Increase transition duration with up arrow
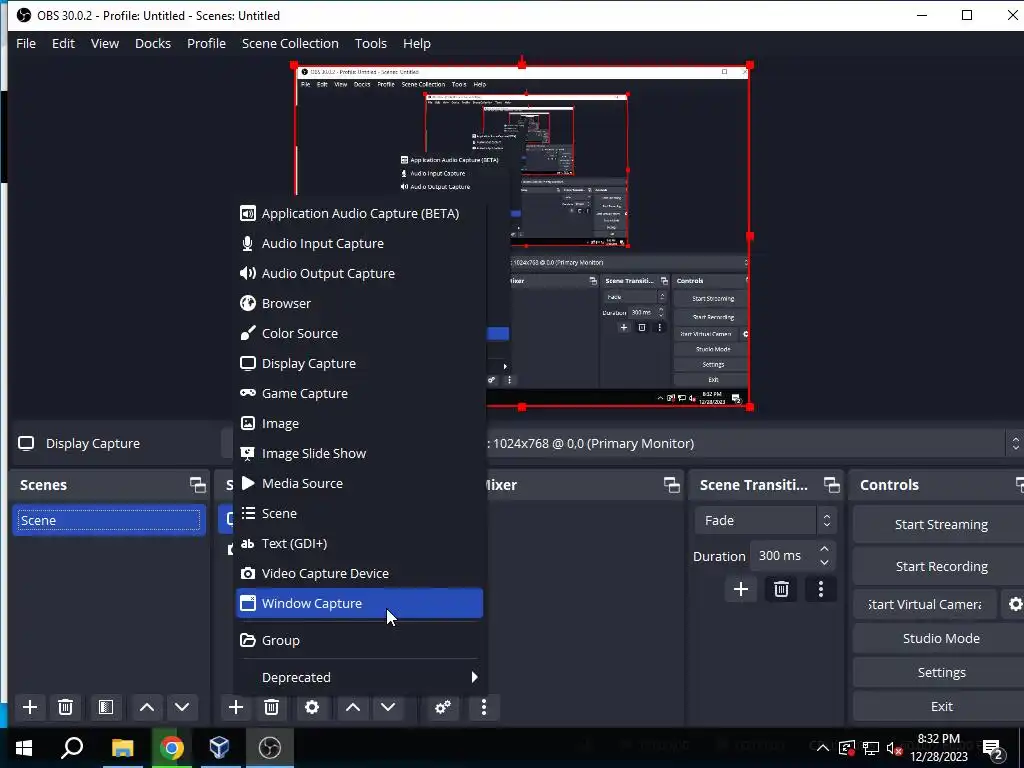This screenshot has height=768, width=1024. [x=824, y=549]
